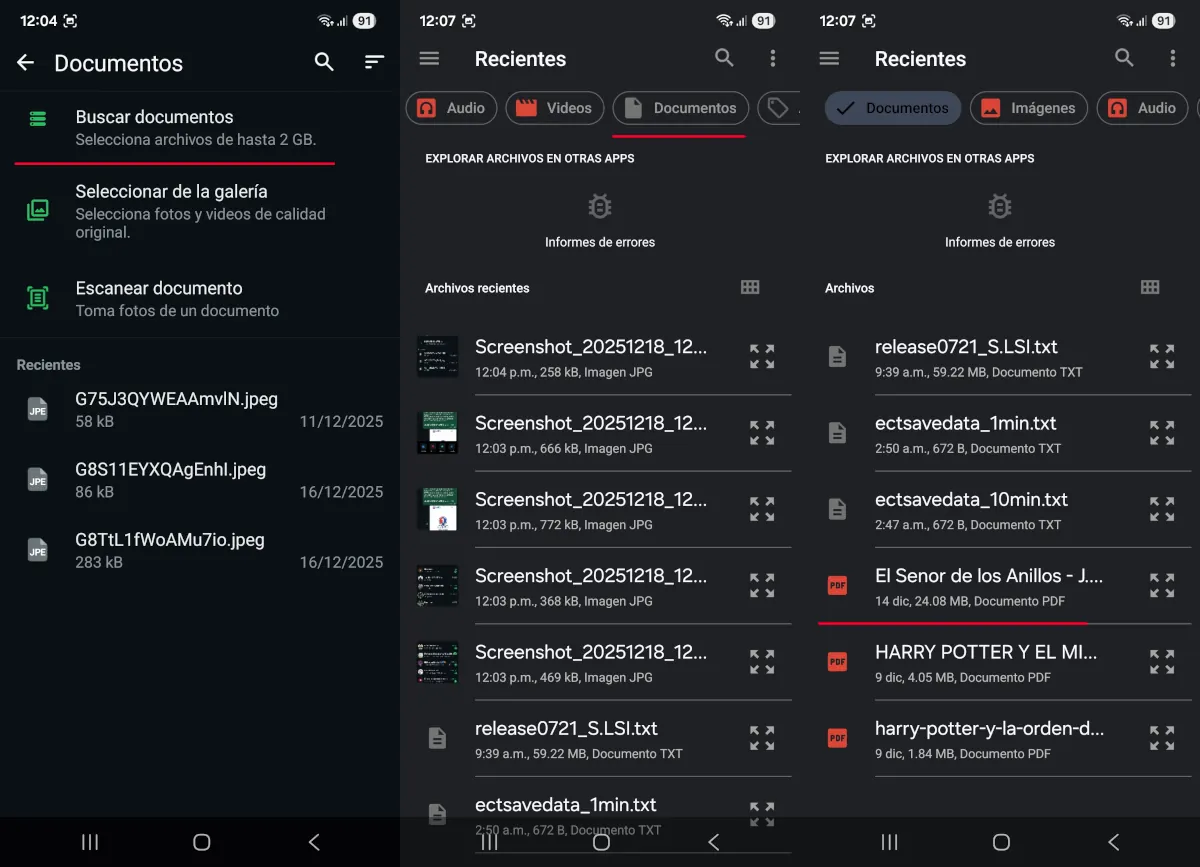Tap the sort icon next to Documentos title

tap(373, 61)
